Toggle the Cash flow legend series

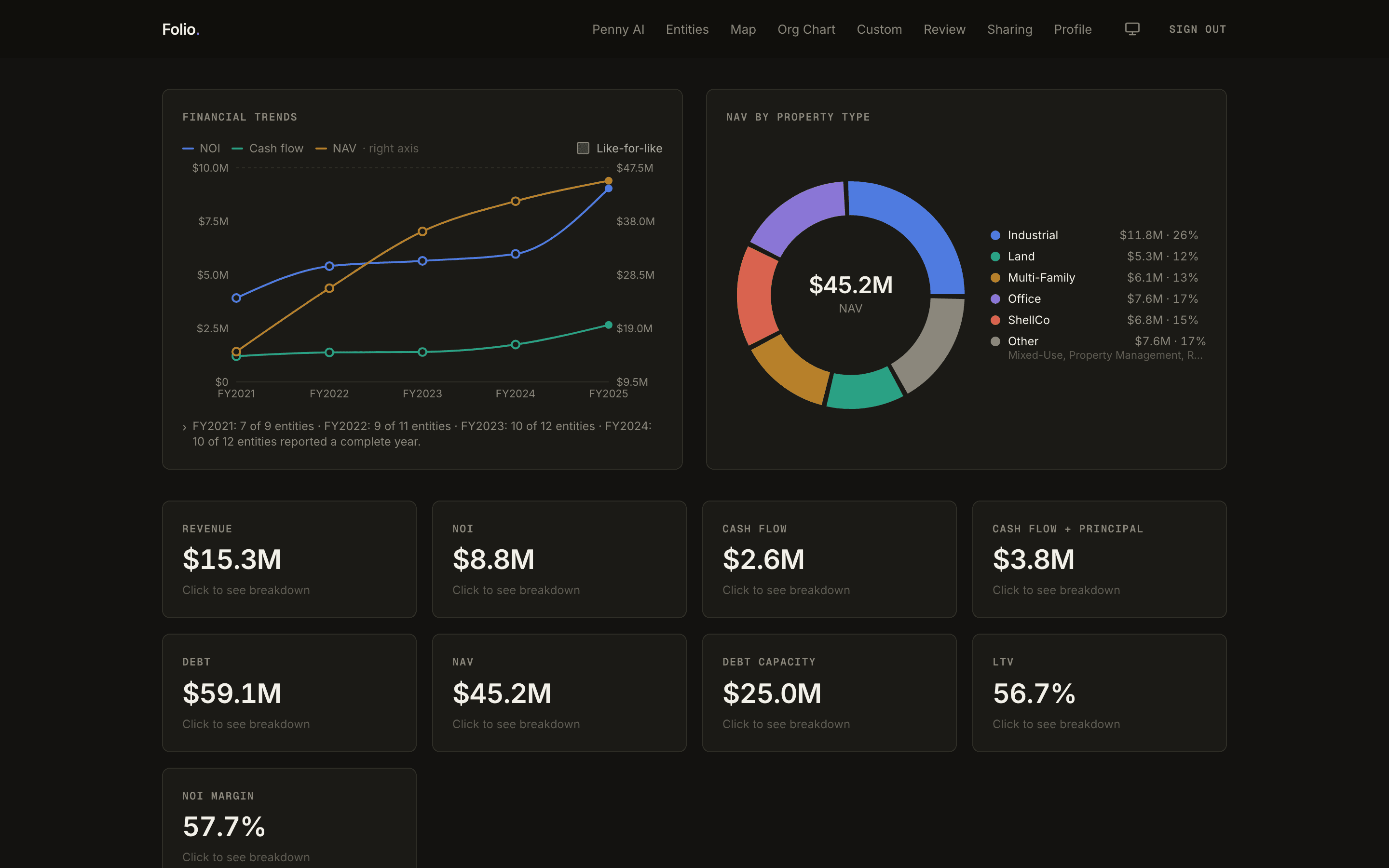[268, 148]
